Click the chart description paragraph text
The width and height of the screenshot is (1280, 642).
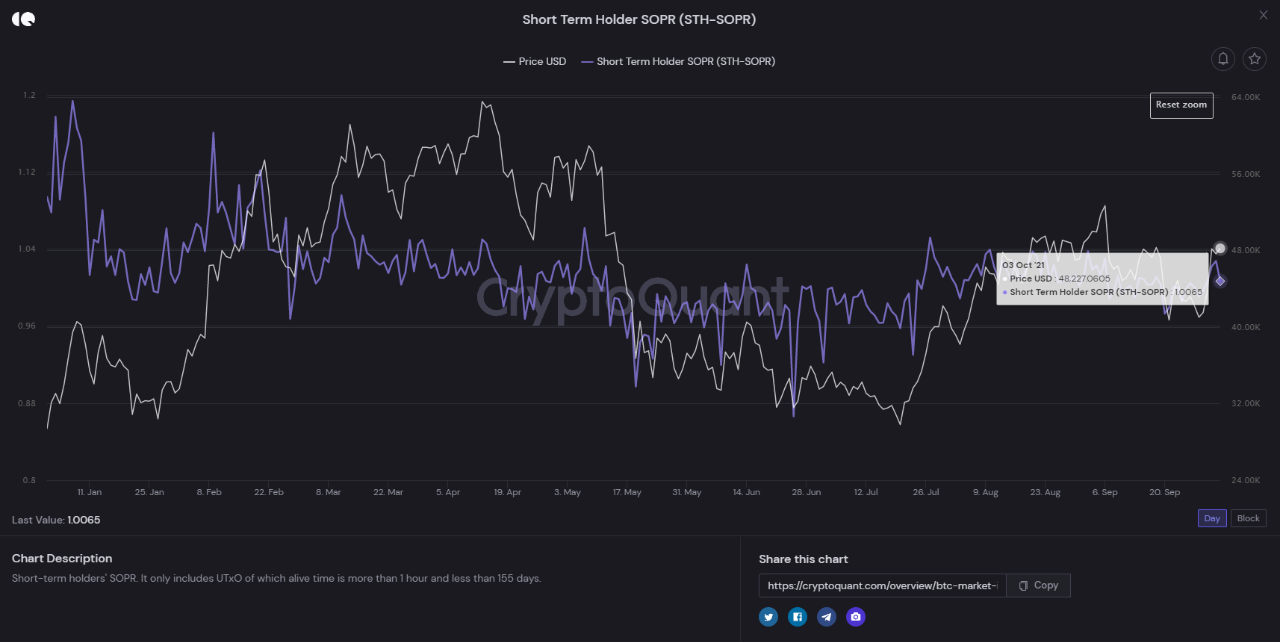pyautogui.click(x=276, y=578)
